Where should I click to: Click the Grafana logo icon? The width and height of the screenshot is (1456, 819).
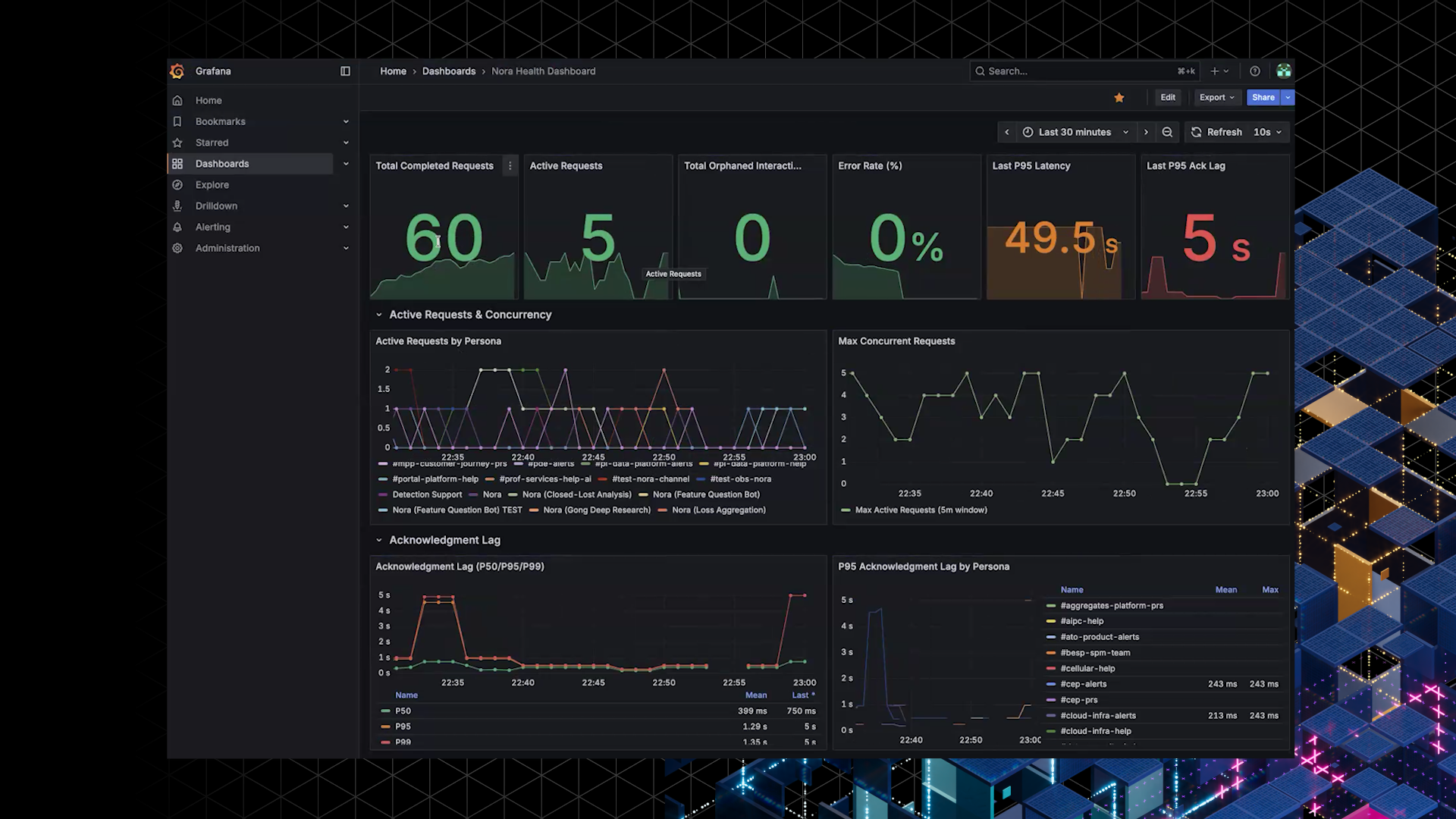[177, 71]
